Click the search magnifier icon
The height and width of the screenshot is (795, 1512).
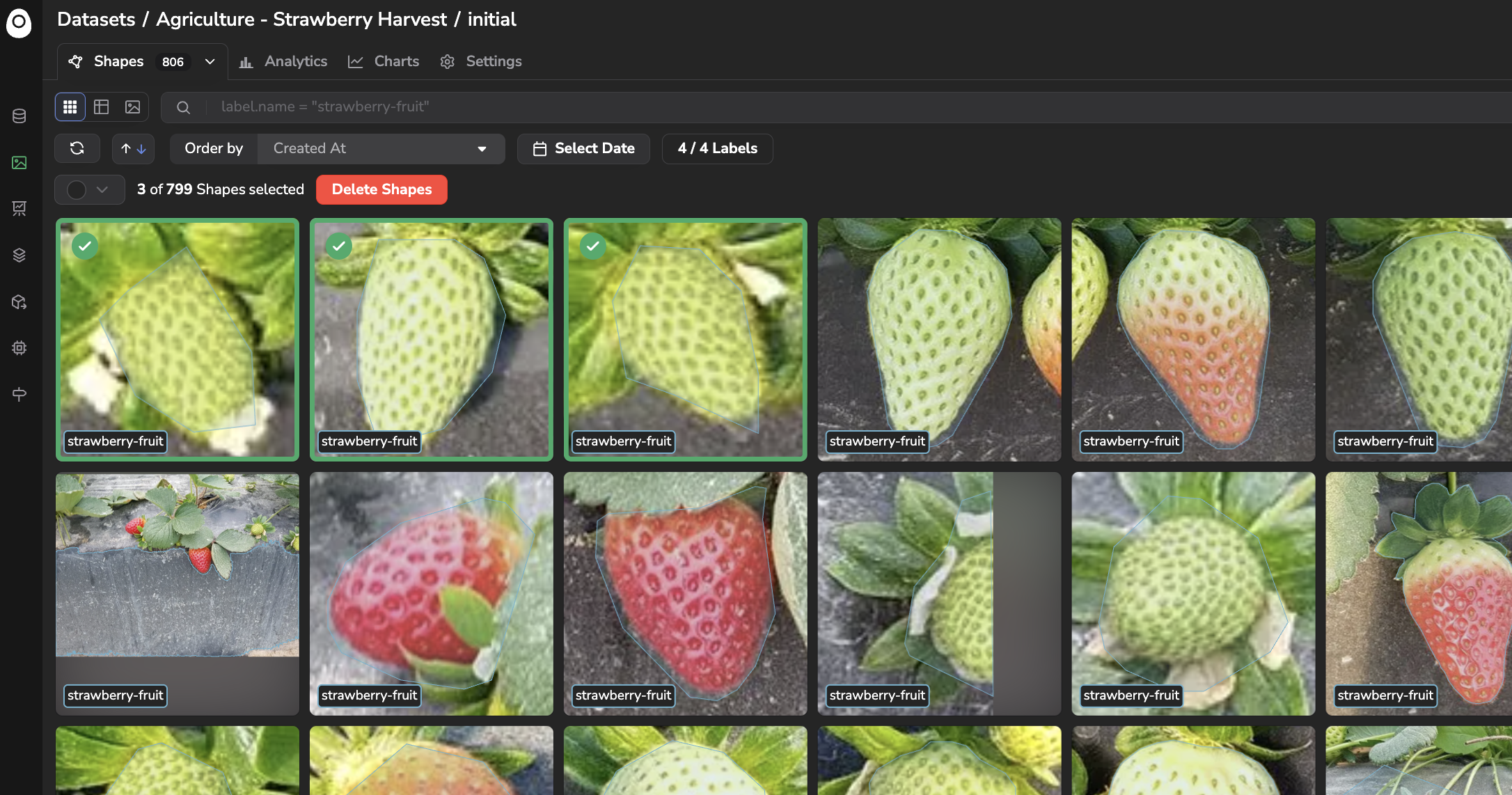(x=183, y=107)
